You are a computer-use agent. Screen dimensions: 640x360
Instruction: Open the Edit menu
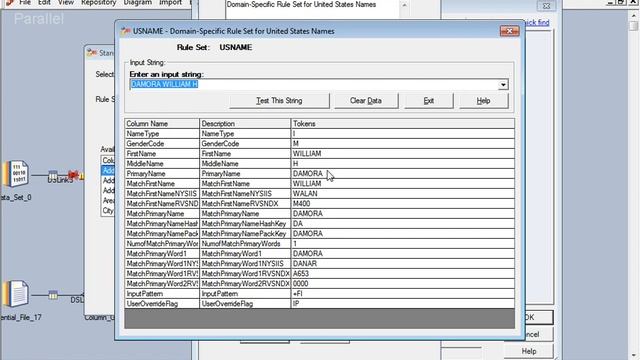(44, 2)
